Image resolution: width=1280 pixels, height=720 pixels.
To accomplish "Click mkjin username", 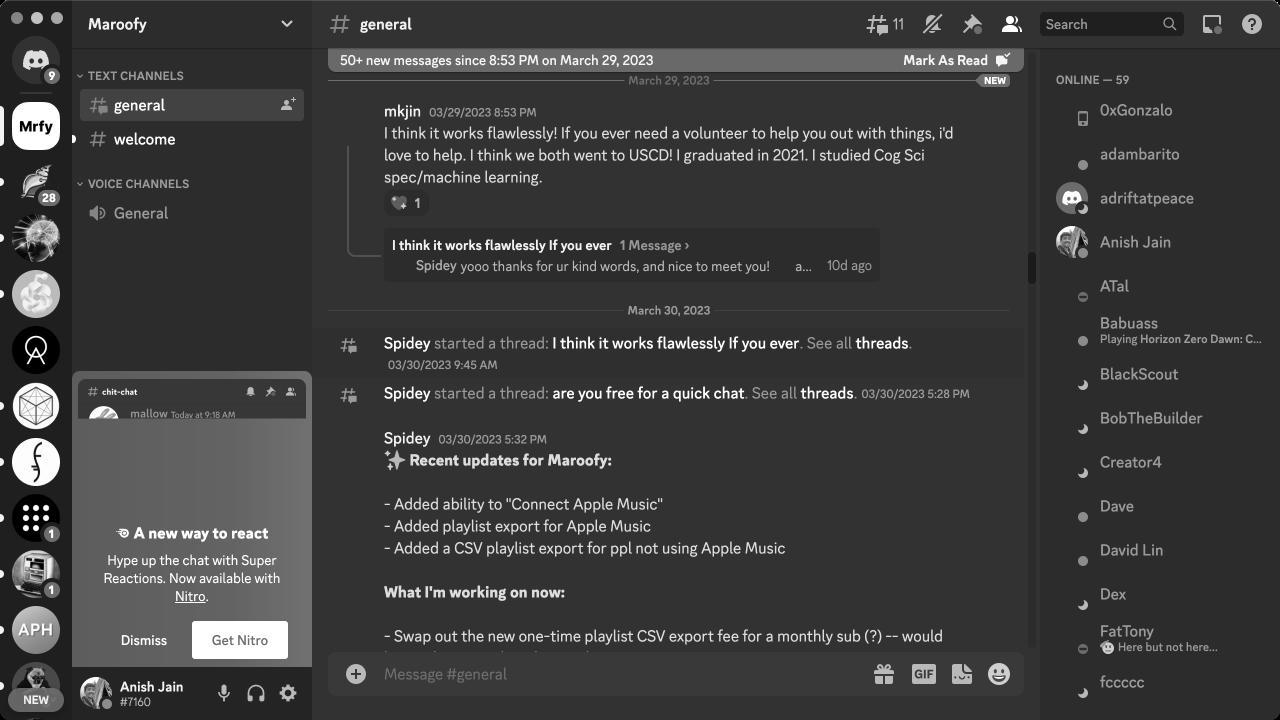I will click(402, 111).
